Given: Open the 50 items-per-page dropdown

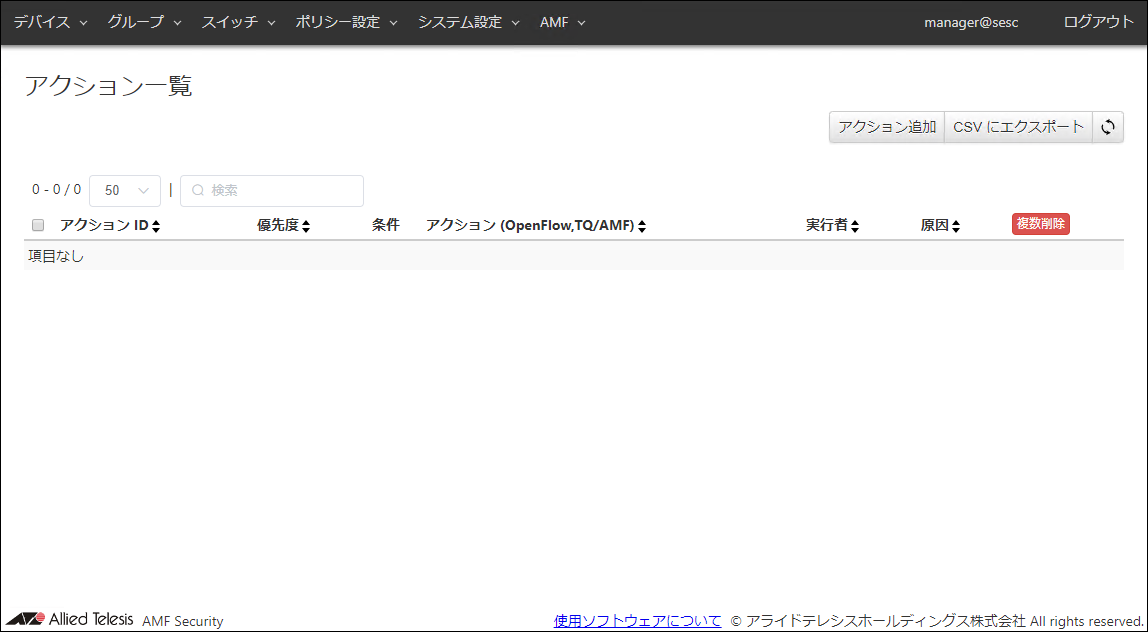Looking at the screenshot, I should pos(125,190).
